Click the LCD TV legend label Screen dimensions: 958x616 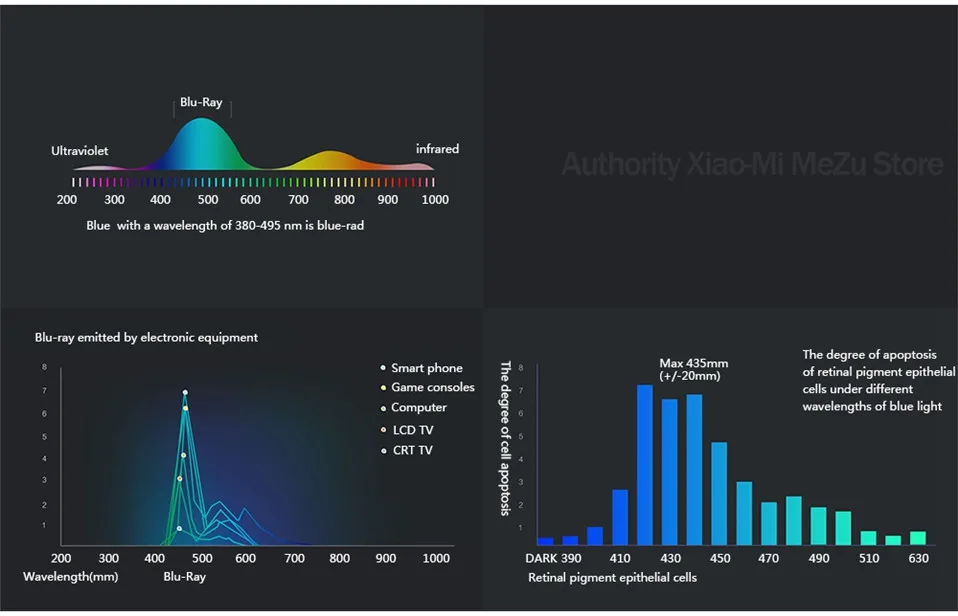pos(413,430)
